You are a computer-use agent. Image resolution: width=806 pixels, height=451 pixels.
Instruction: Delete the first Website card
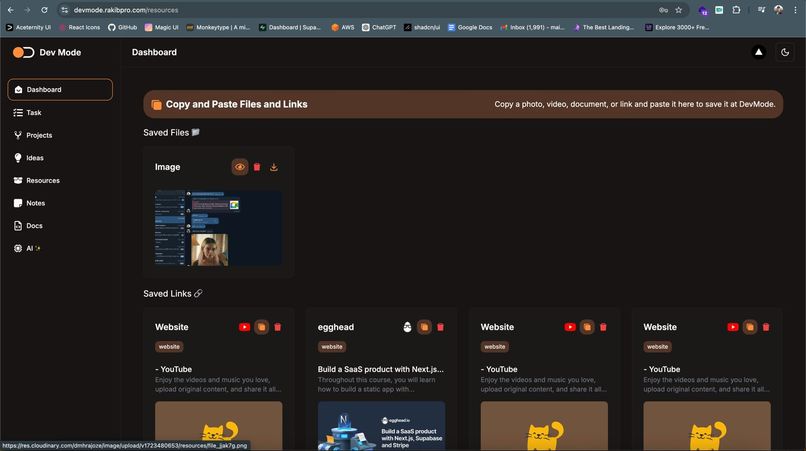(278, 327)
